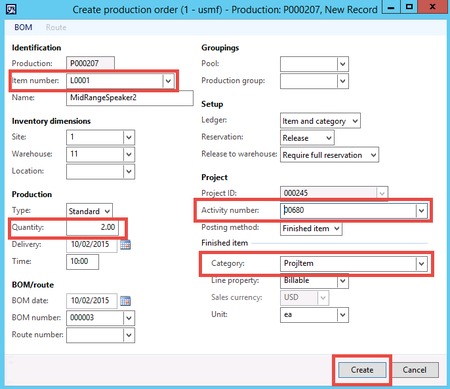
Task: Click the Time field showing 10:00
Action: click(82, 261)
